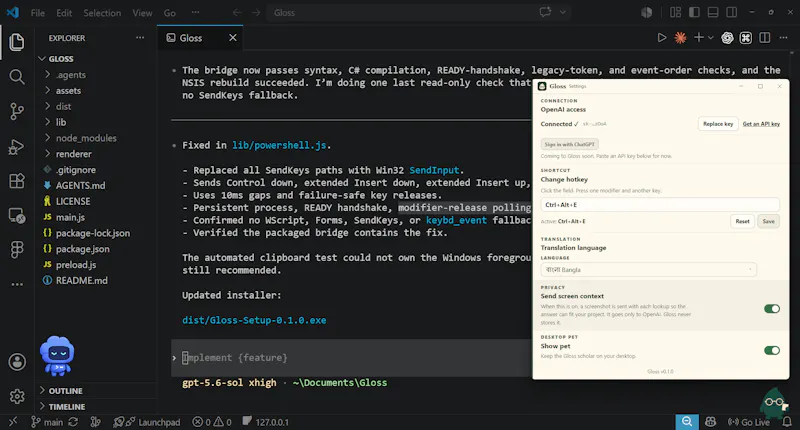Open the Search view in activity bar
This screenshot has width=800, height=430.
click(x=17, y=77)
